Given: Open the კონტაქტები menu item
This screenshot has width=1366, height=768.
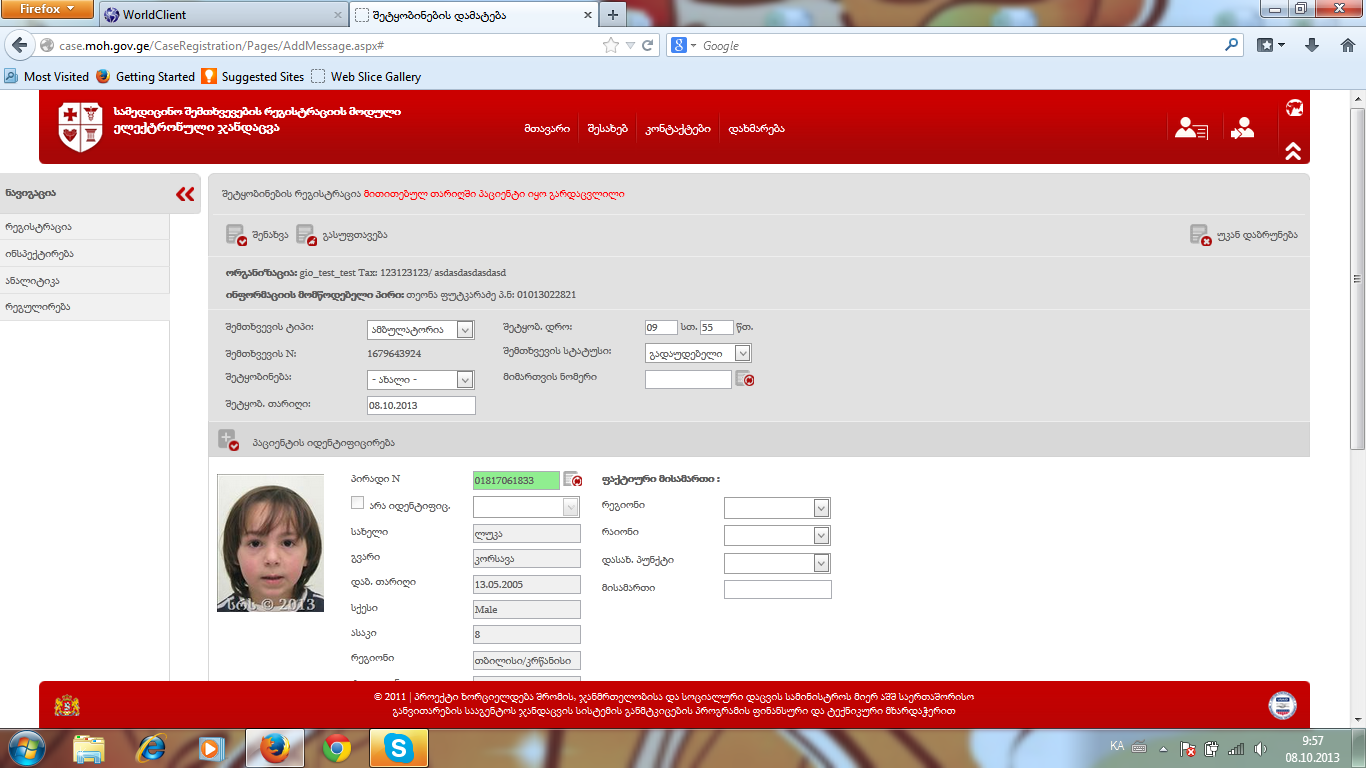Looking at the screenshot, I should [678, 129].
